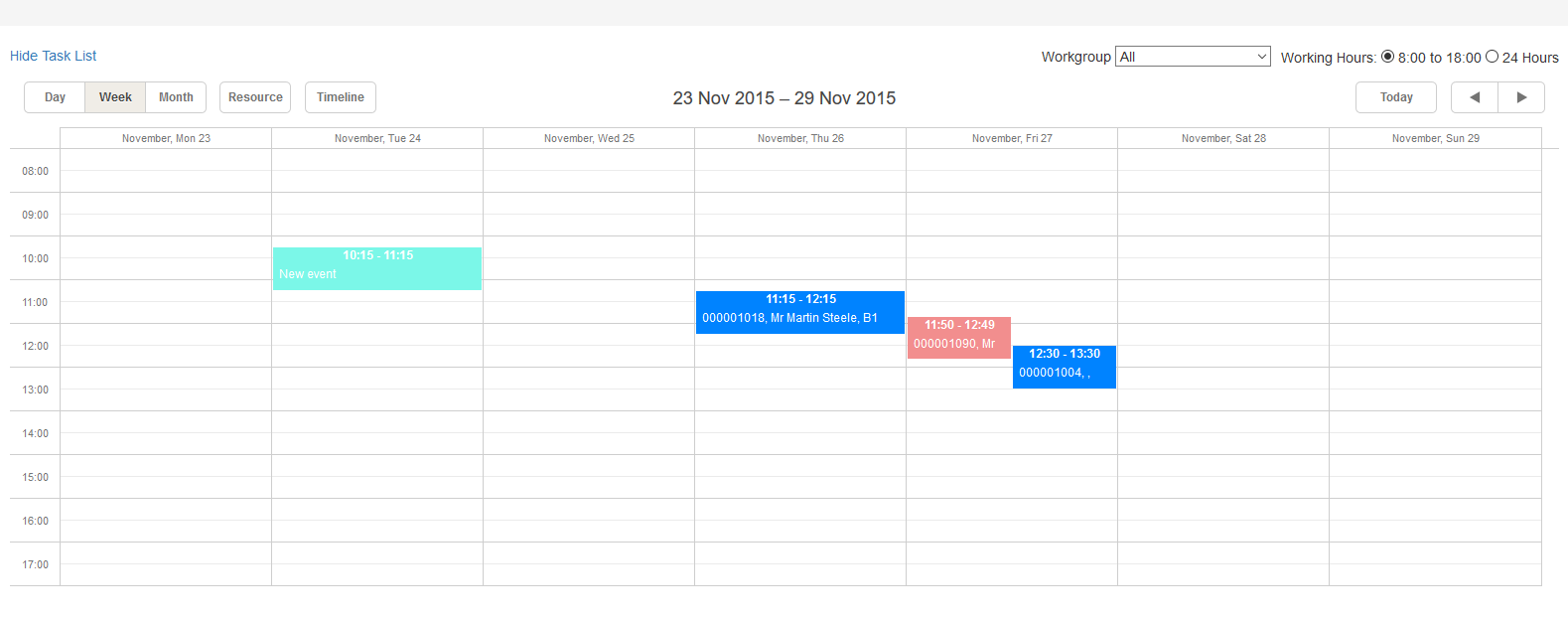Switch to Day view

[55, 97]
